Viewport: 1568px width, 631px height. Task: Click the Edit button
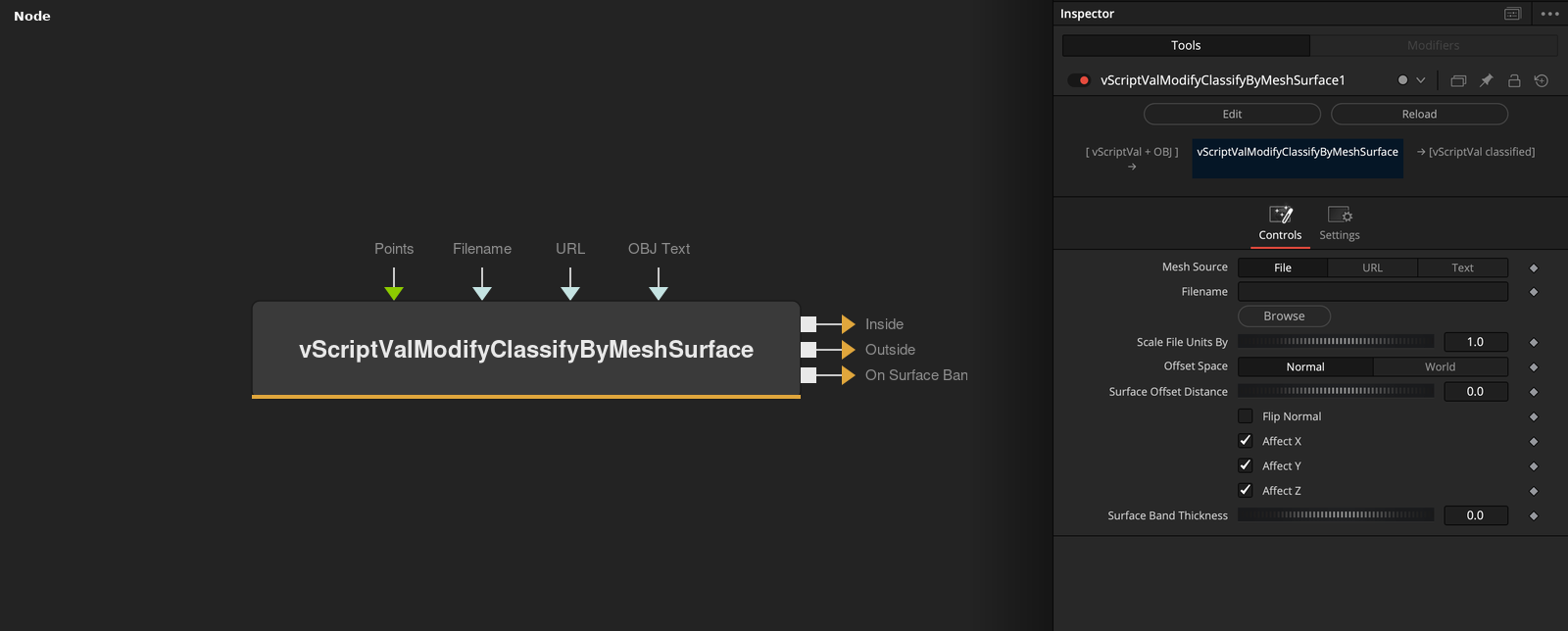click(x=1232, y=114)
